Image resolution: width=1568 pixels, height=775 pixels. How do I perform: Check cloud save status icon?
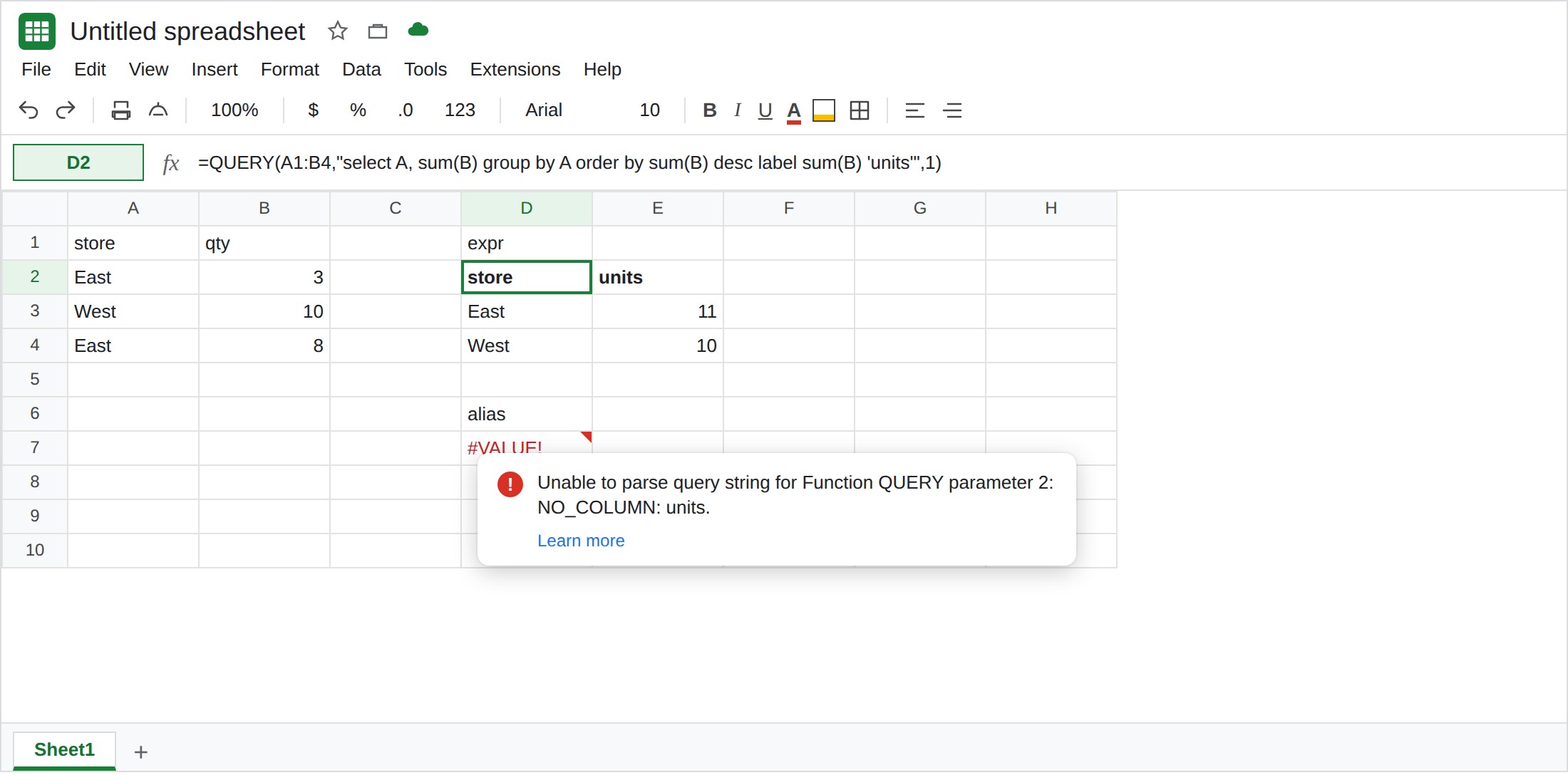(418, 30)
